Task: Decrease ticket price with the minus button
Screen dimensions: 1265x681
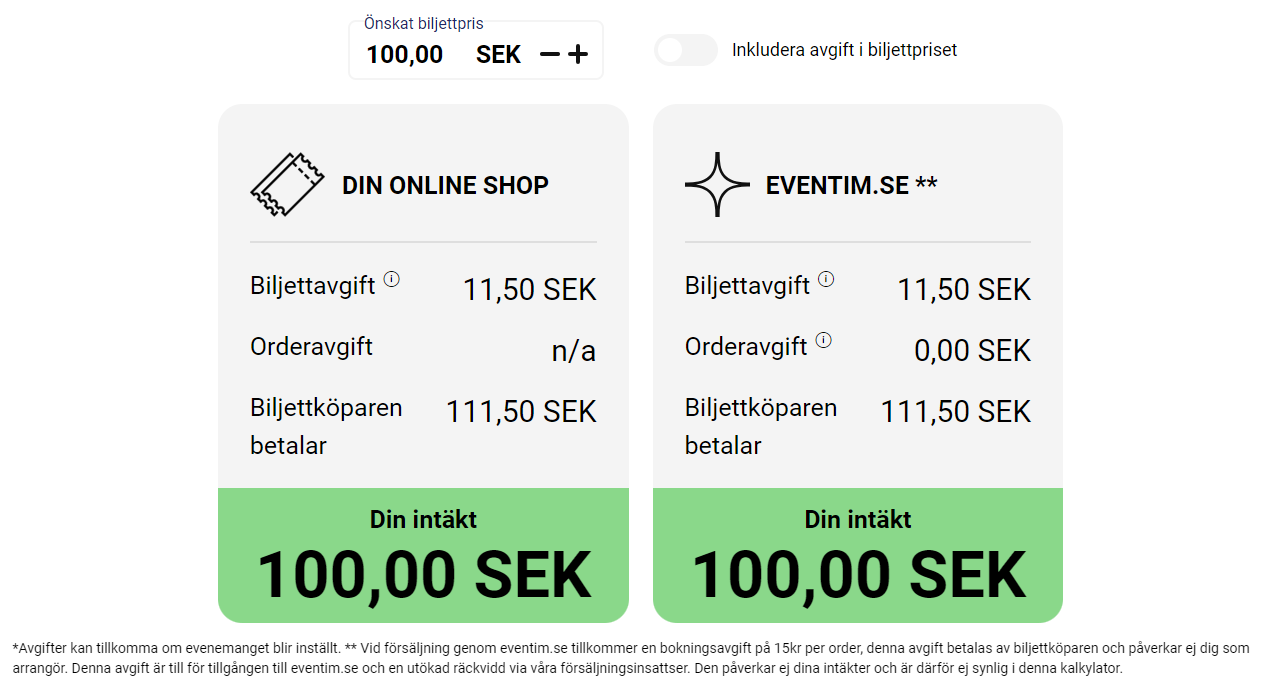Action: (550, 54)
